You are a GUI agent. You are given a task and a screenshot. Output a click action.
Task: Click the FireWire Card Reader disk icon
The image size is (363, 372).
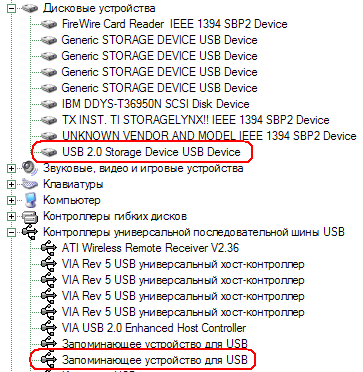pyautogui.click(x=49, y=24)
